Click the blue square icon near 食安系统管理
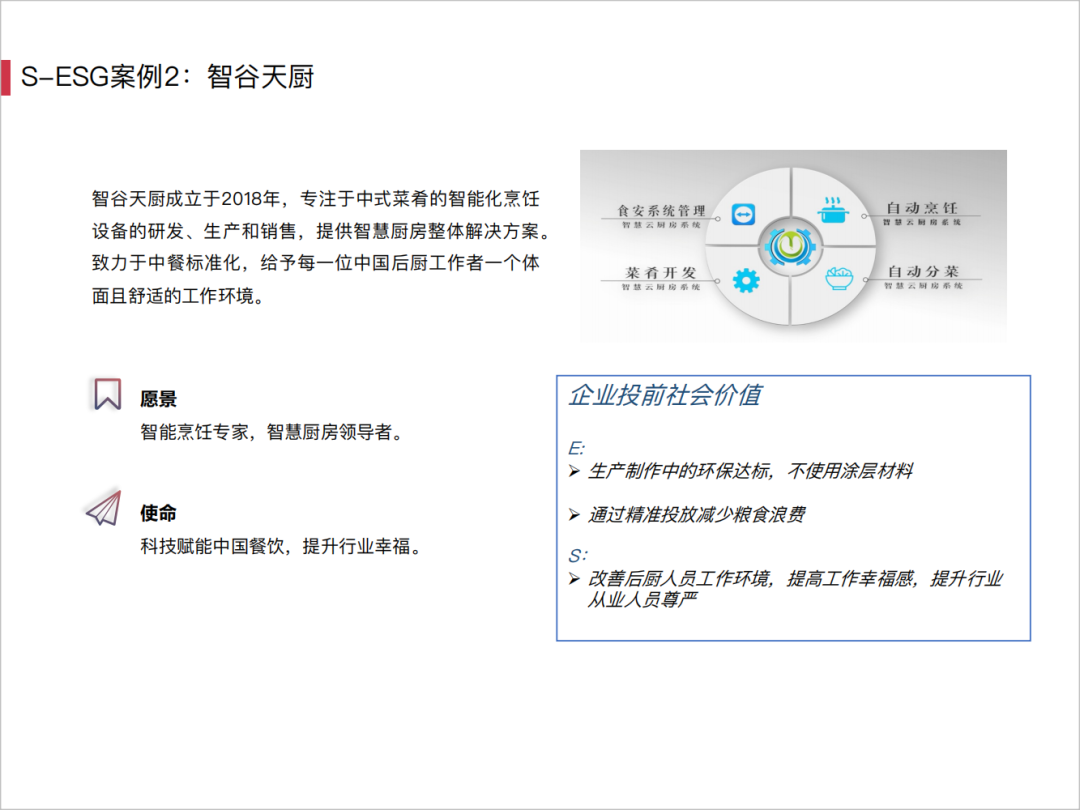 pyautogui.click(x=743, y=214)
